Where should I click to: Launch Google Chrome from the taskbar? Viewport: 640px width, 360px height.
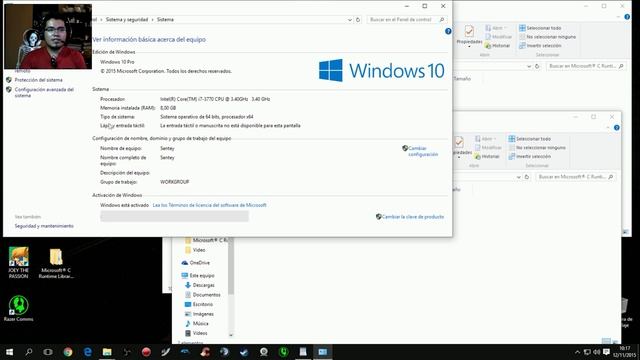(68, 352)
